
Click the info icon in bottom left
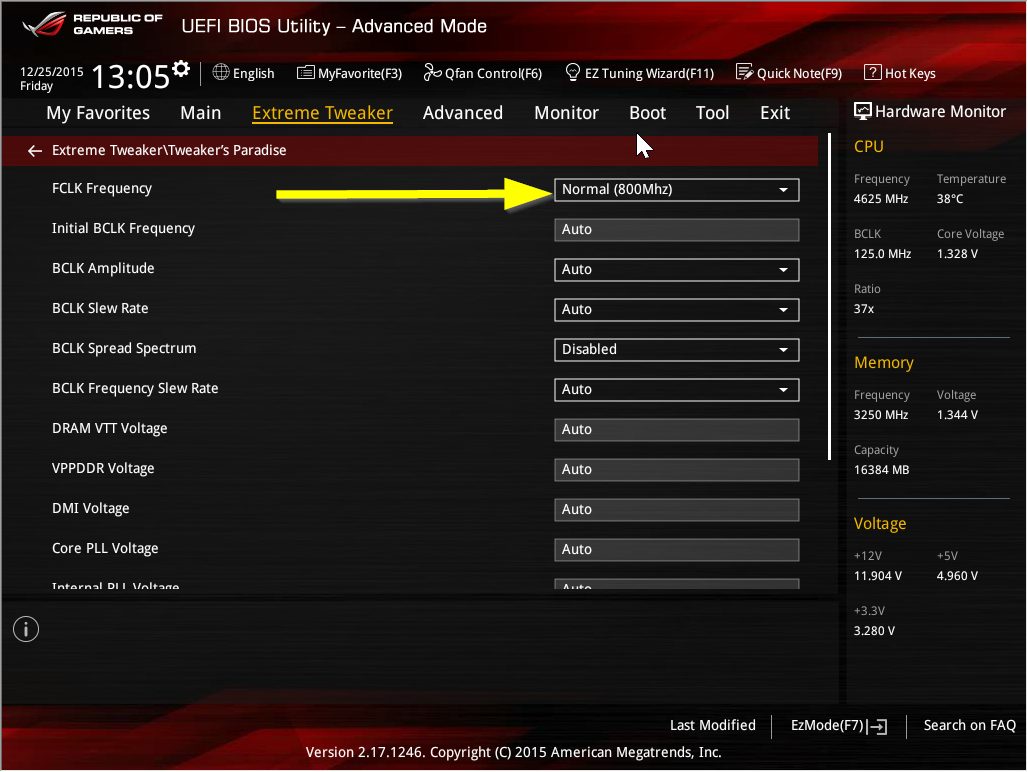(25, 629)
